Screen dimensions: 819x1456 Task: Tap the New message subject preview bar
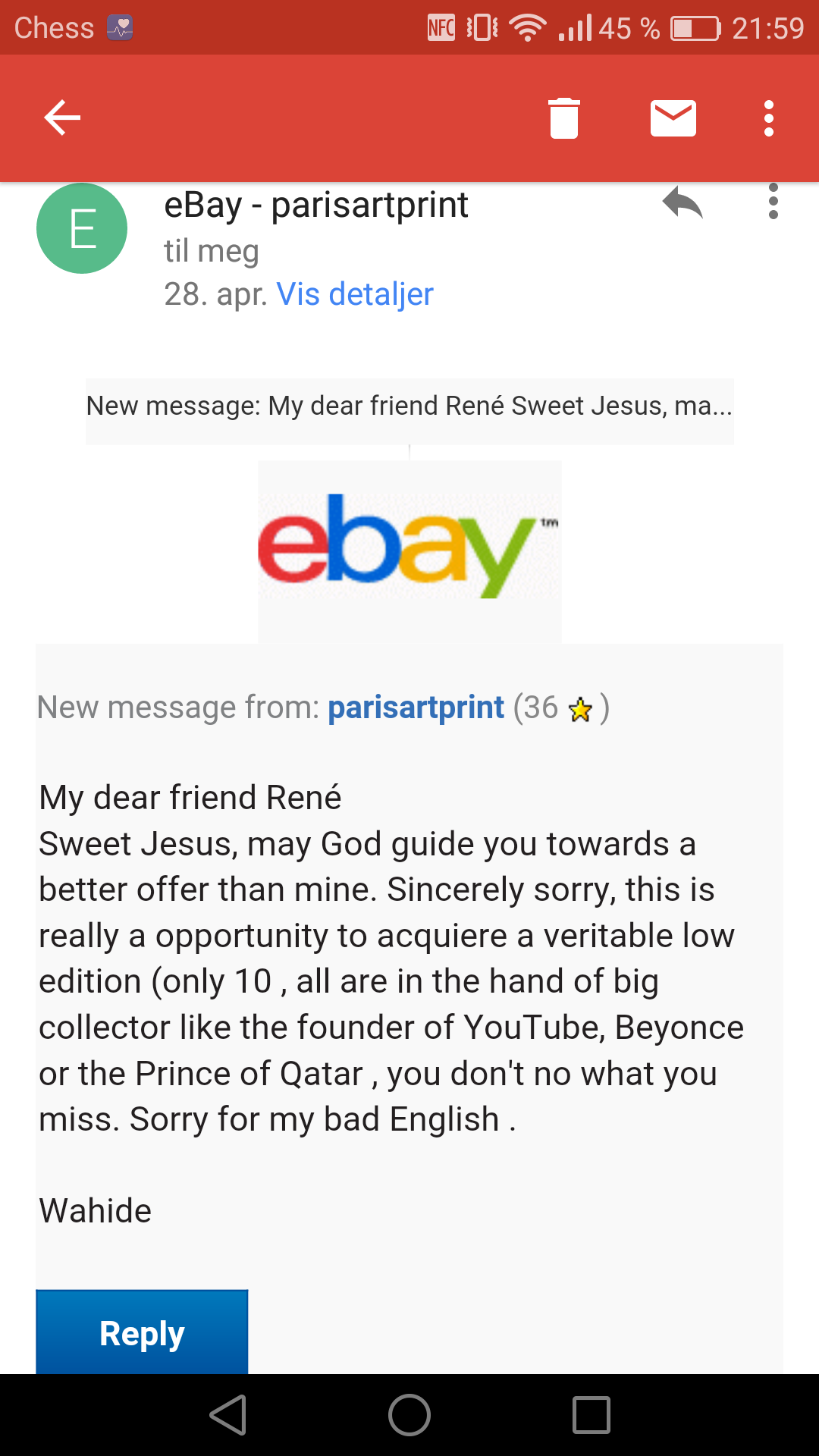point(409,407)
